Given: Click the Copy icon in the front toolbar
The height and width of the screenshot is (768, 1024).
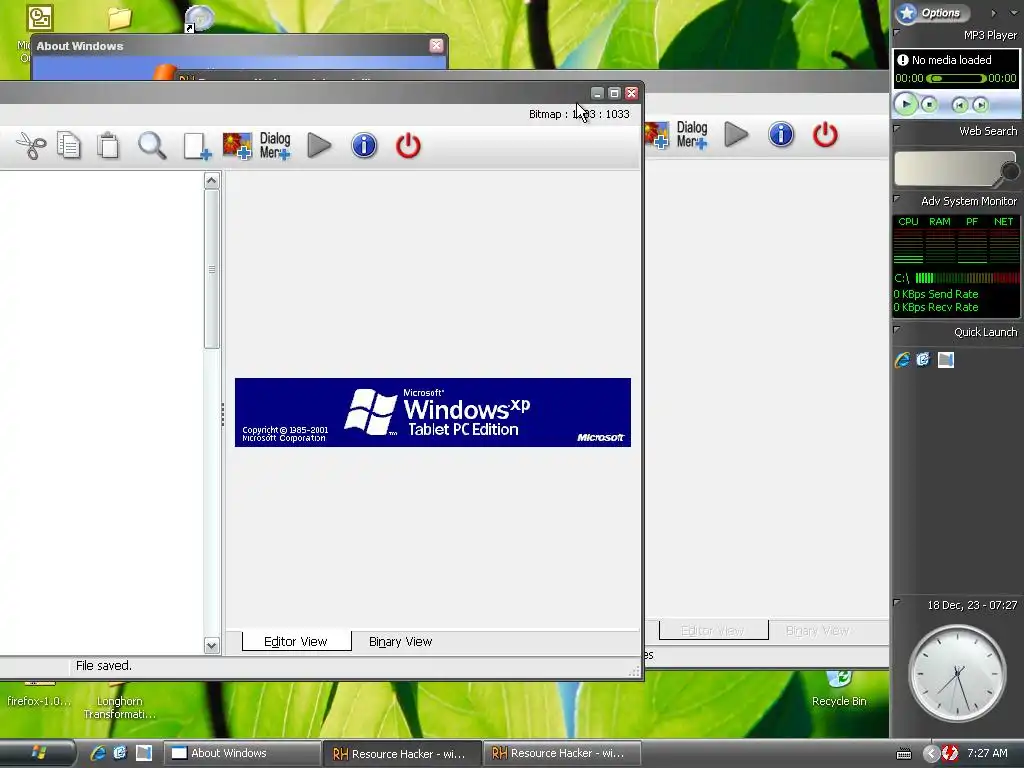Looking at the screenshot, I should click(x=69, y=146).
